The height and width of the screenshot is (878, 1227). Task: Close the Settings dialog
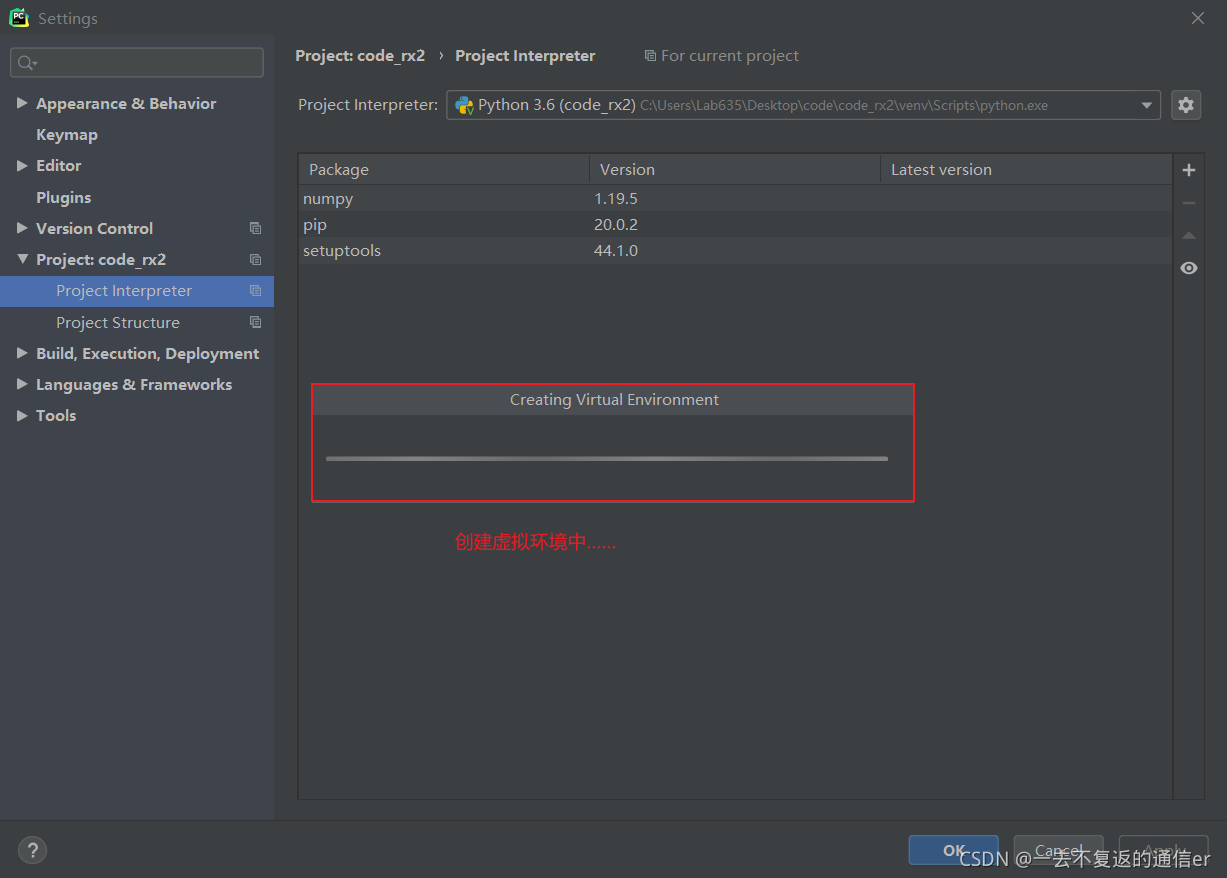tap(1197, 18)
